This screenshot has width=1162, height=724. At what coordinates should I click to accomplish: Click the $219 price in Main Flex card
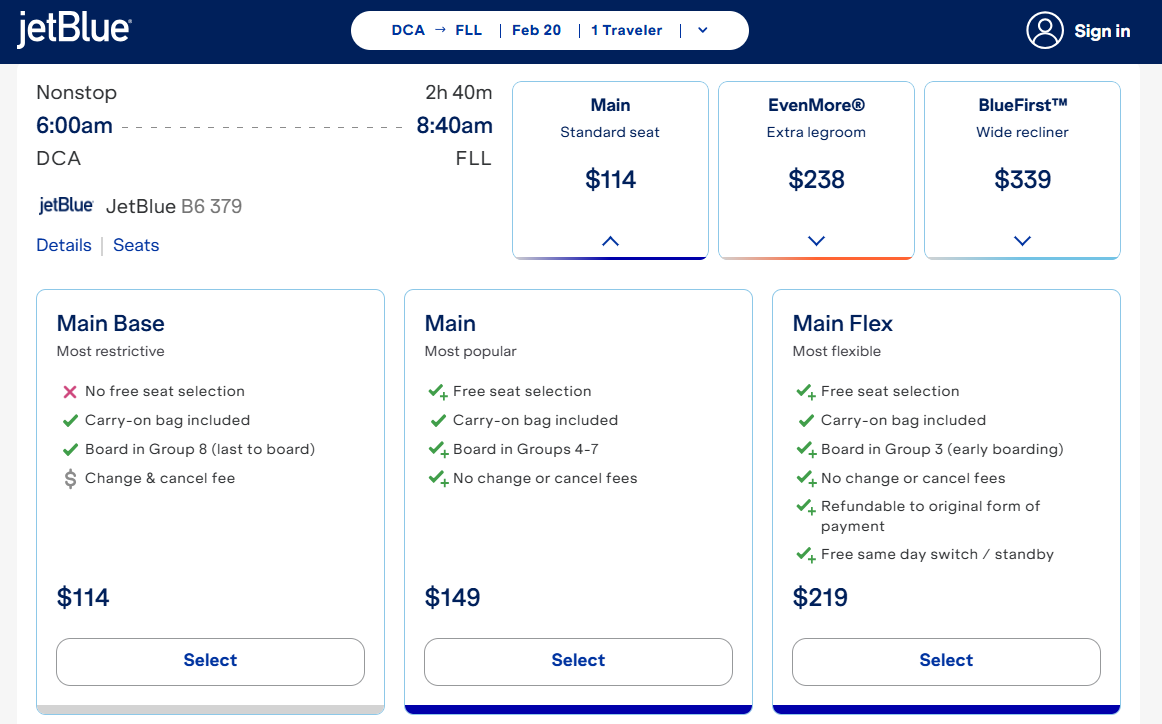[x=820, y=597]
